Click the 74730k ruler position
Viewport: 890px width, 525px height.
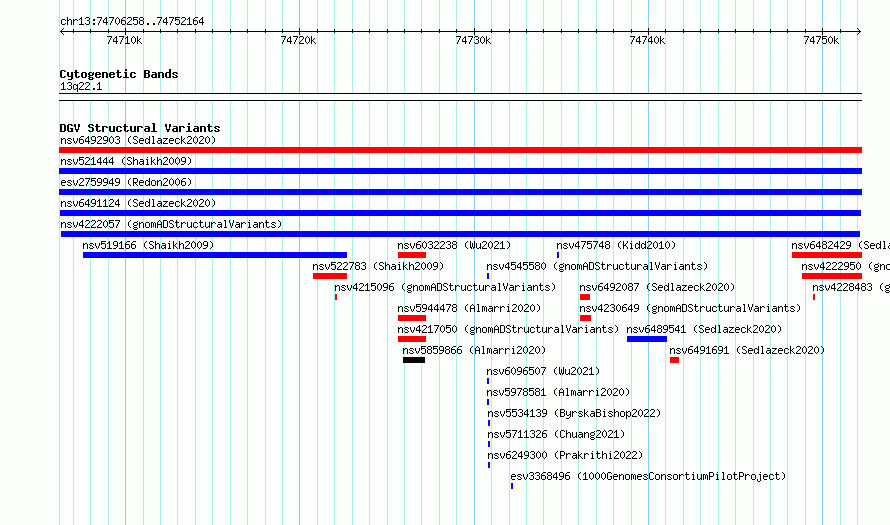coord(473,40)
